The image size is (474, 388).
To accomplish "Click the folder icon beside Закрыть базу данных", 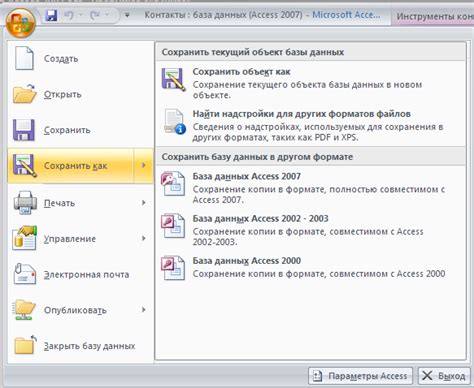I will tap(25, 345).
